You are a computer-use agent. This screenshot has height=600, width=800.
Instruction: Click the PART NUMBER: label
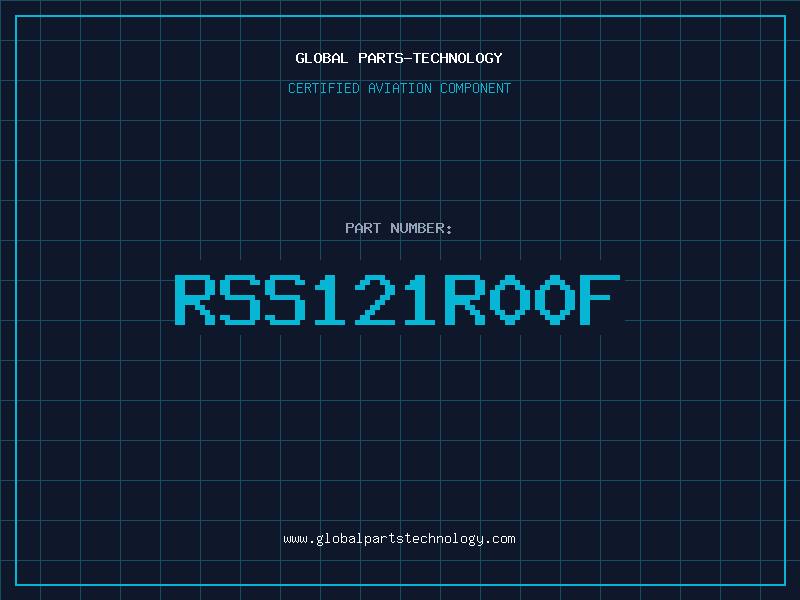click(399, 228)
